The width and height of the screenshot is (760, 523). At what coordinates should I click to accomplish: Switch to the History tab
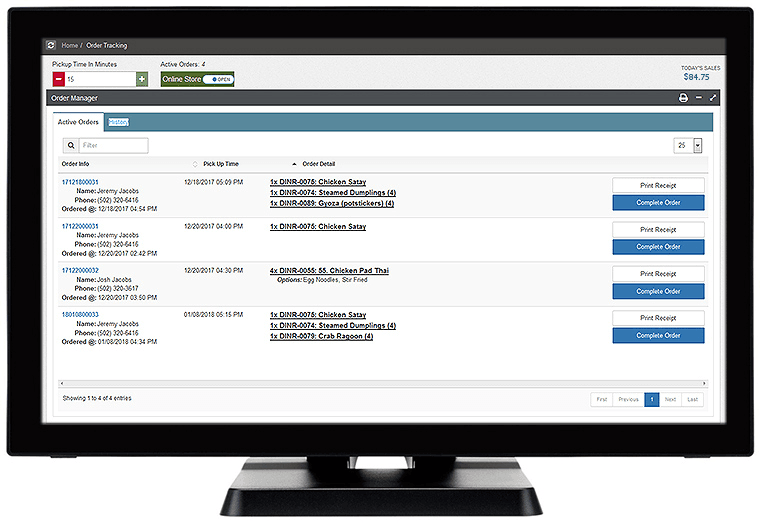[x=118, y=122]
